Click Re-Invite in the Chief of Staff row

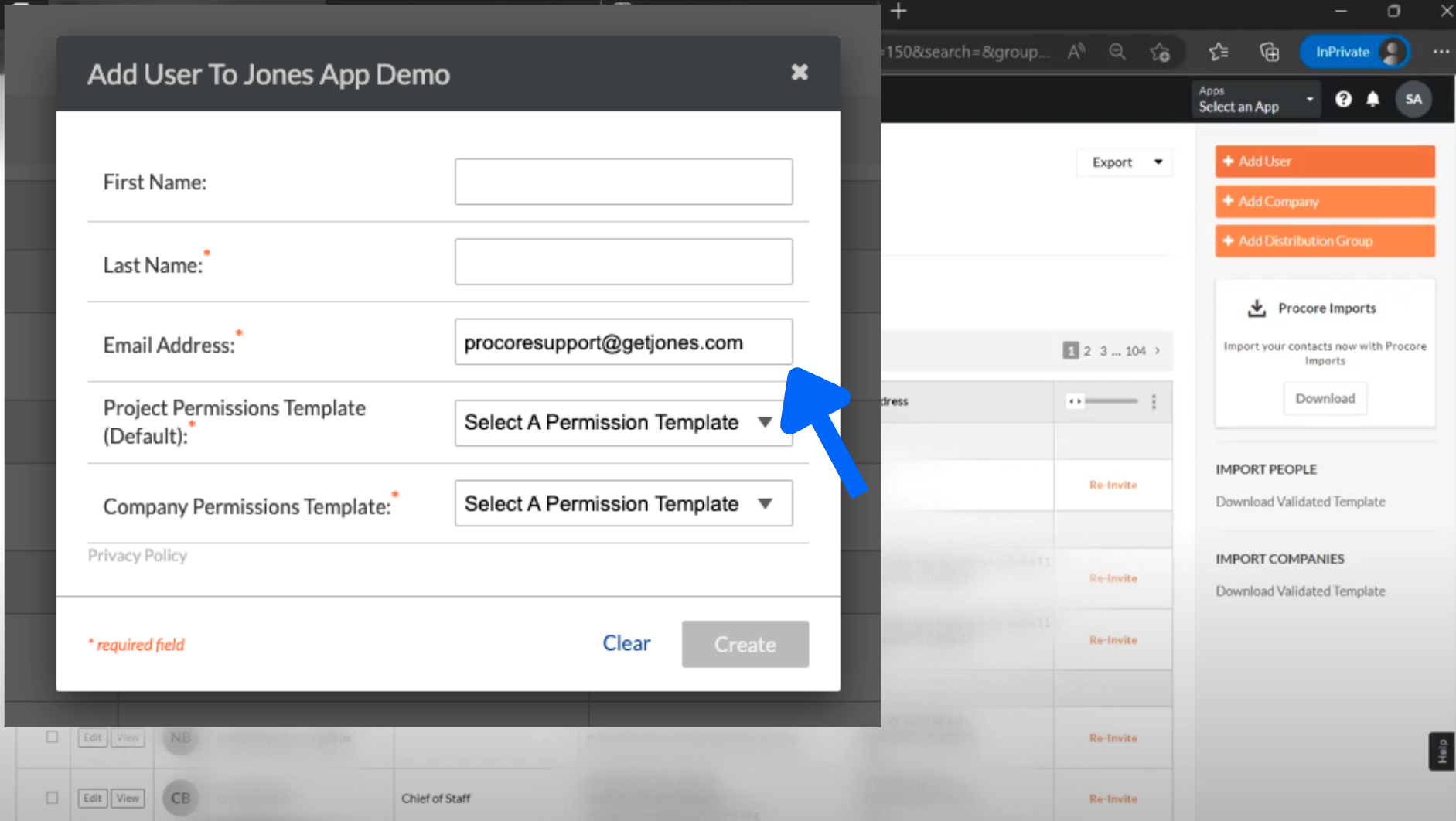(x=1113, y=799)
